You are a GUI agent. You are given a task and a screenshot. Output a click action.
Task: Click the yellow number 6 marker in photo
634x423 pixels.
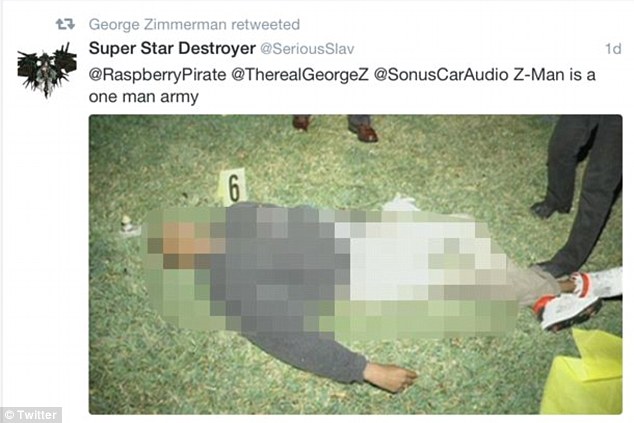point(233,186)
